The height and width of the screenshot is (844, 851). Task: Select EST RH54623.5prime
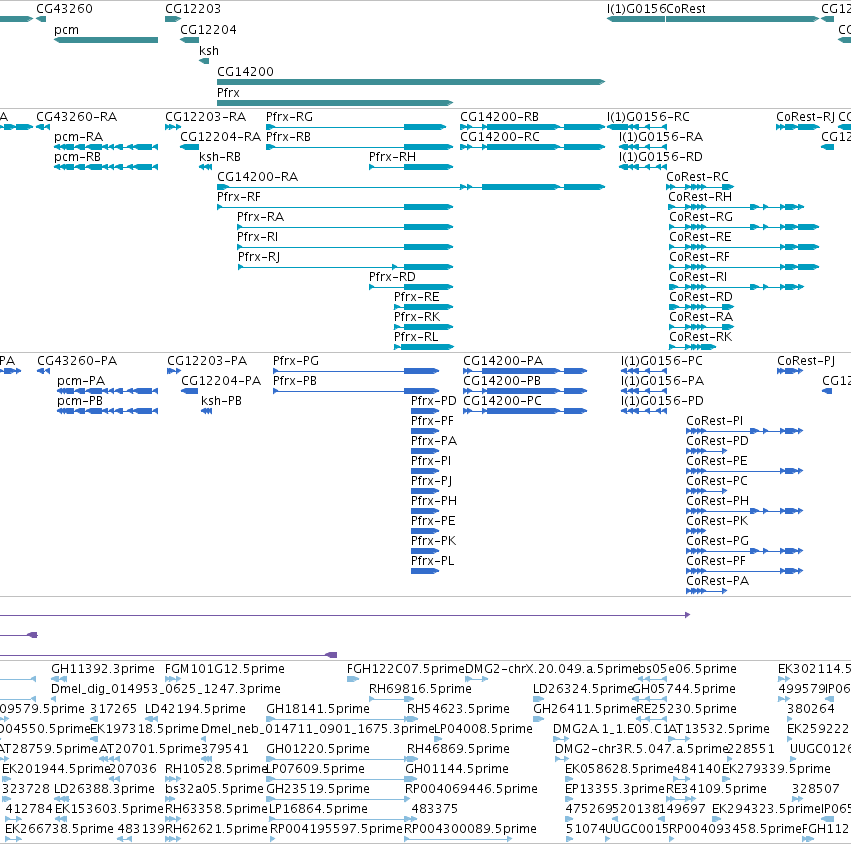(x=459, y=709)
